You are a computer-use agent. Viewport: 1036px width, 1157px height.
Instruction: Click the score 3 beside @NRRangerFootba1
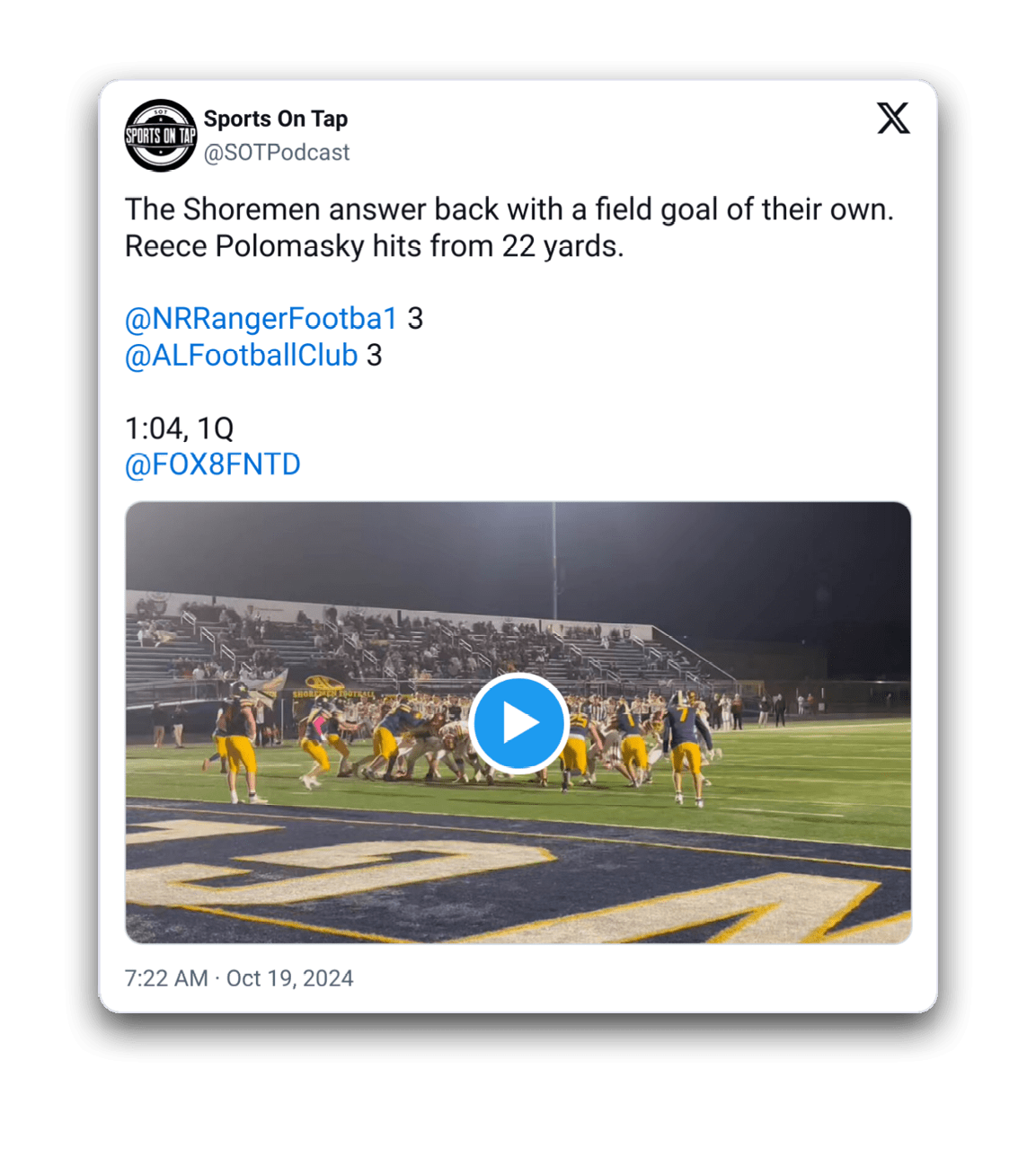(415, 319)
